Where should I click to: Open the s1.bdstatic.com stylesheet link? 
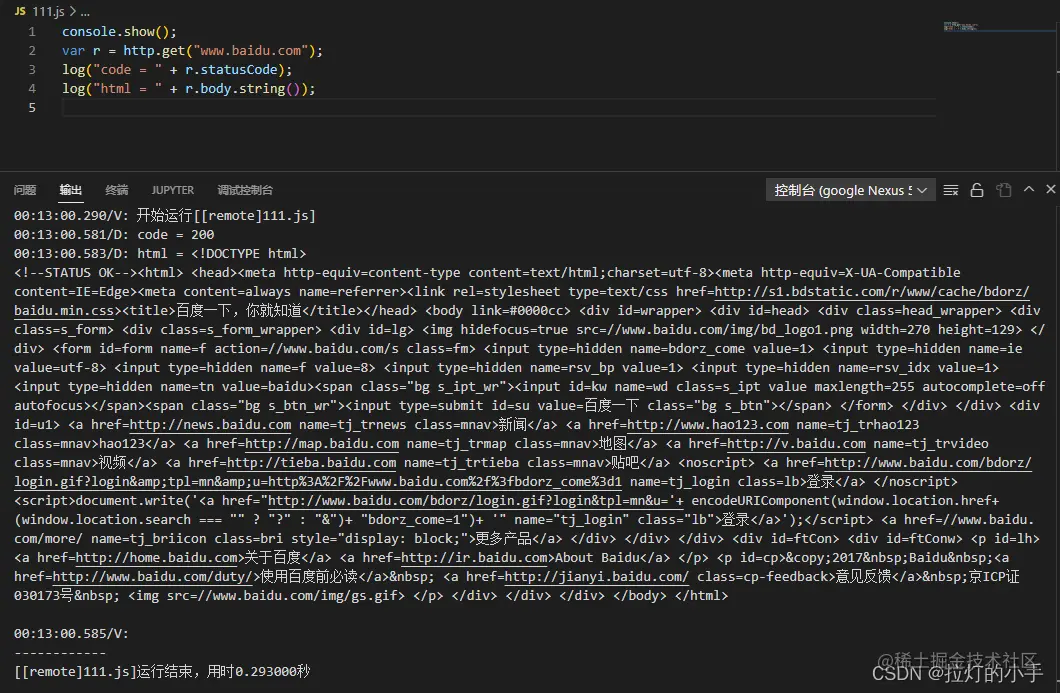(x=872, y=291)
